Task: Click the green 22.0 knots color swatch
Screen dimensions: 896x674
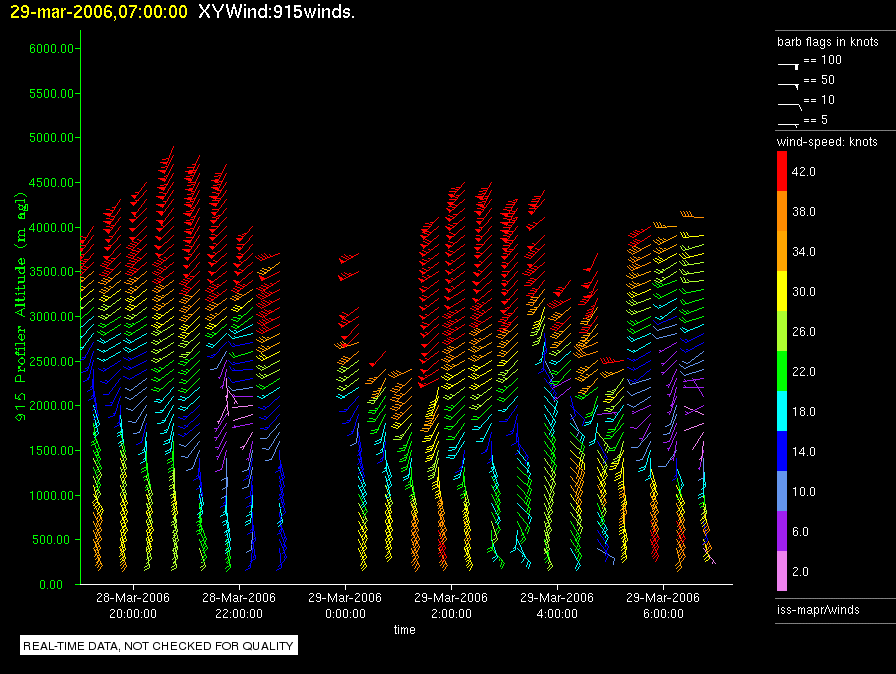Action: click(x=783, y=371)
